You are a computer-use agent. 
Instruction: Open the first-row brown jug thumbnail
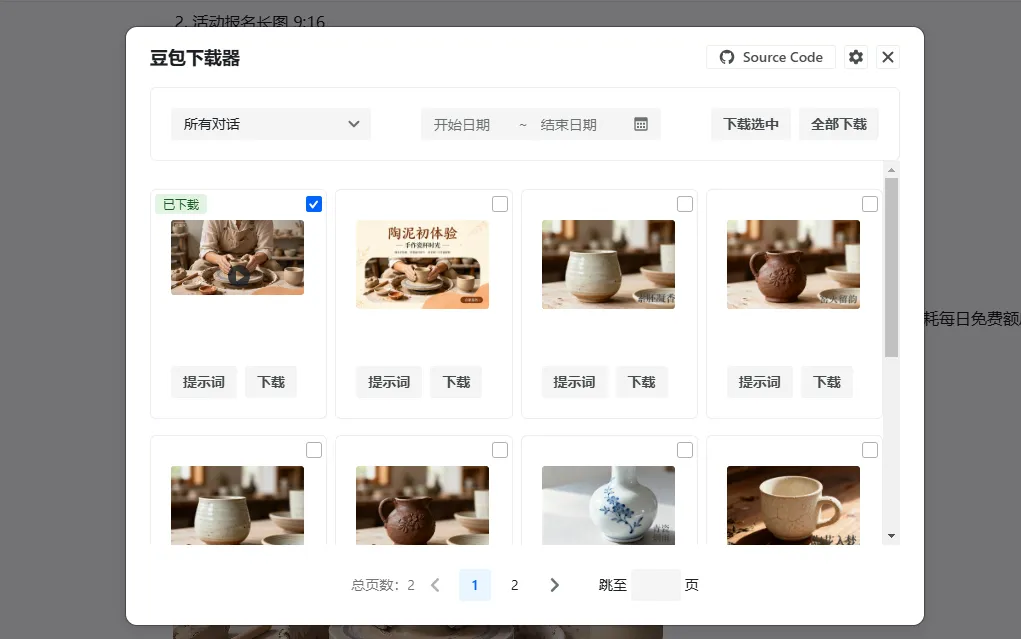(x=793, y=264)
